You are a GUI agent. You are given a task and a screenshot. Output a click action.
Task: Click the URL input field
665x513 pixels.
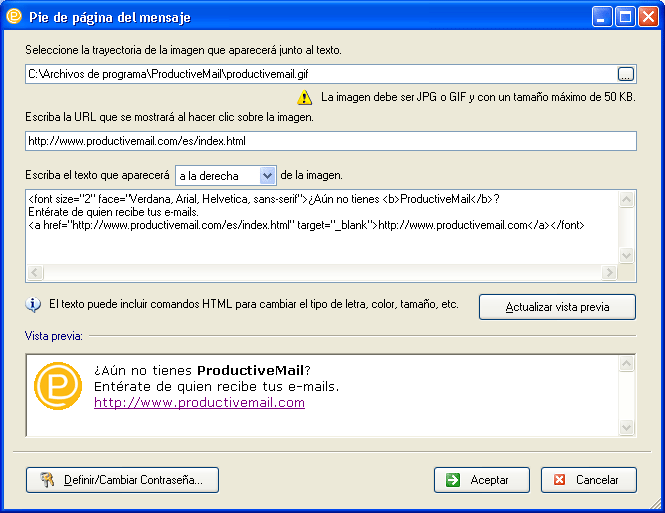(331, 141)
